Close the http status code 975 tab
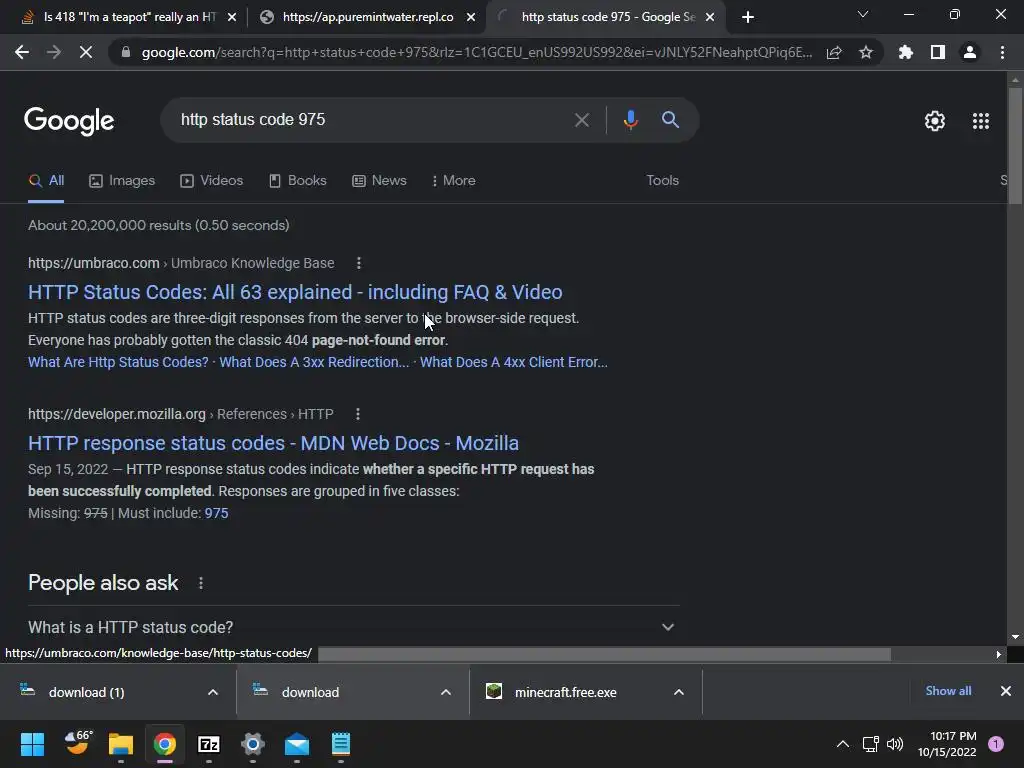Viewport: 1024px width, 768px height. tap(710, 17)
